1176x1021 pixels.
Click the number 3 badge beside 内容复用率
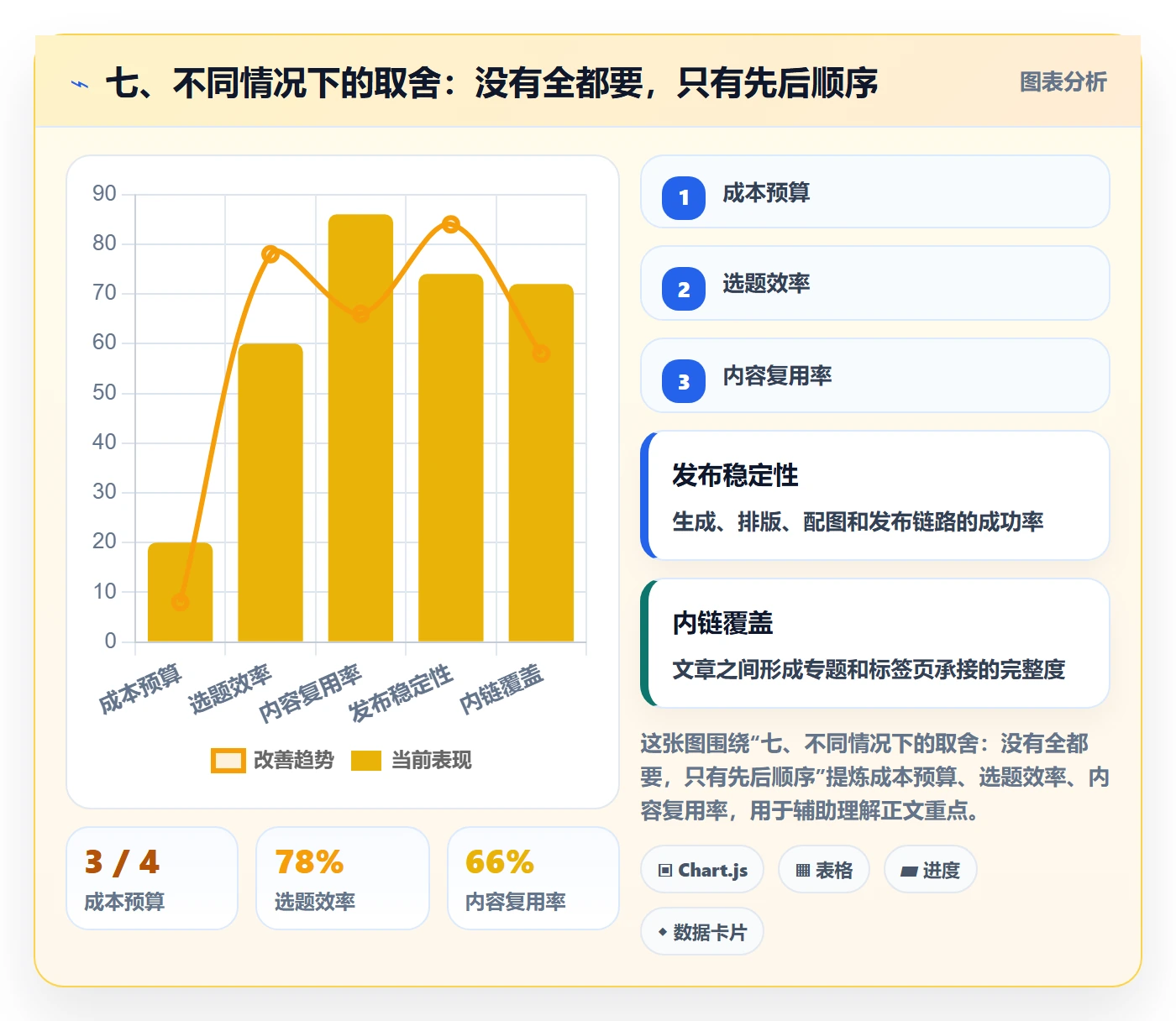click(684, 381)
